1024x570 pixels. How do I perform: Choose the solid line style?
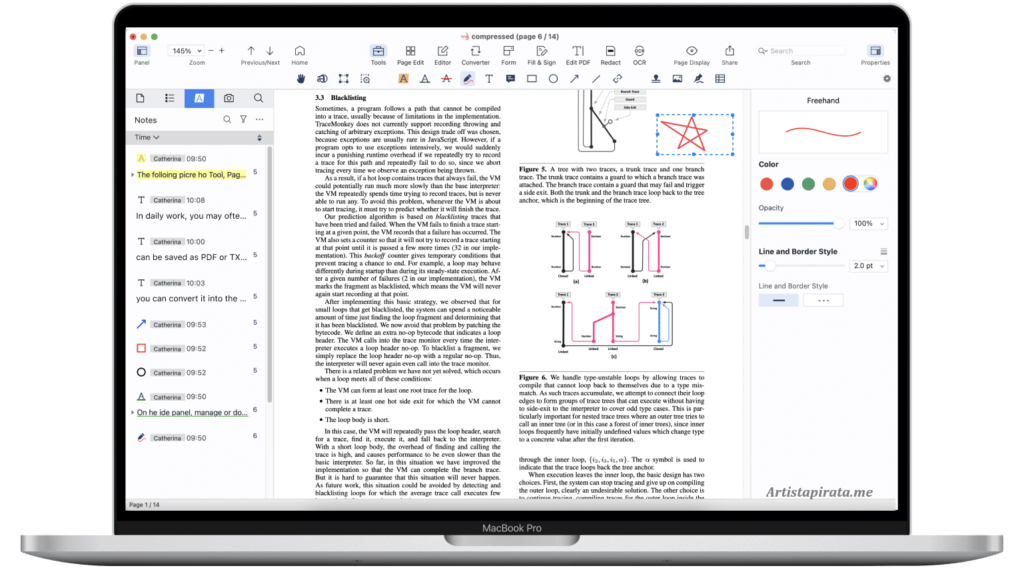click(778, 300)
